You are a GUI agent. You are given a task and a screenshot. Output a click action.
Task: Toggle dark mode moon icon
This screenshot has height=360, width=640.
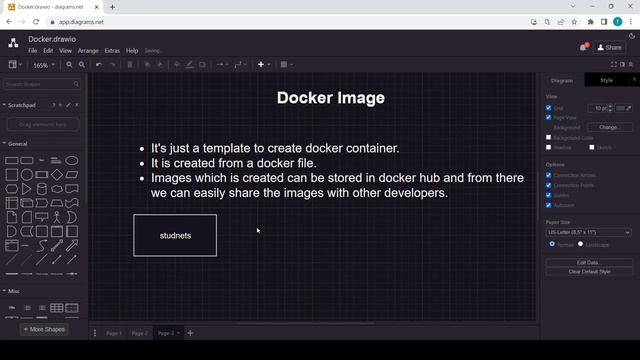pos(632,36)
